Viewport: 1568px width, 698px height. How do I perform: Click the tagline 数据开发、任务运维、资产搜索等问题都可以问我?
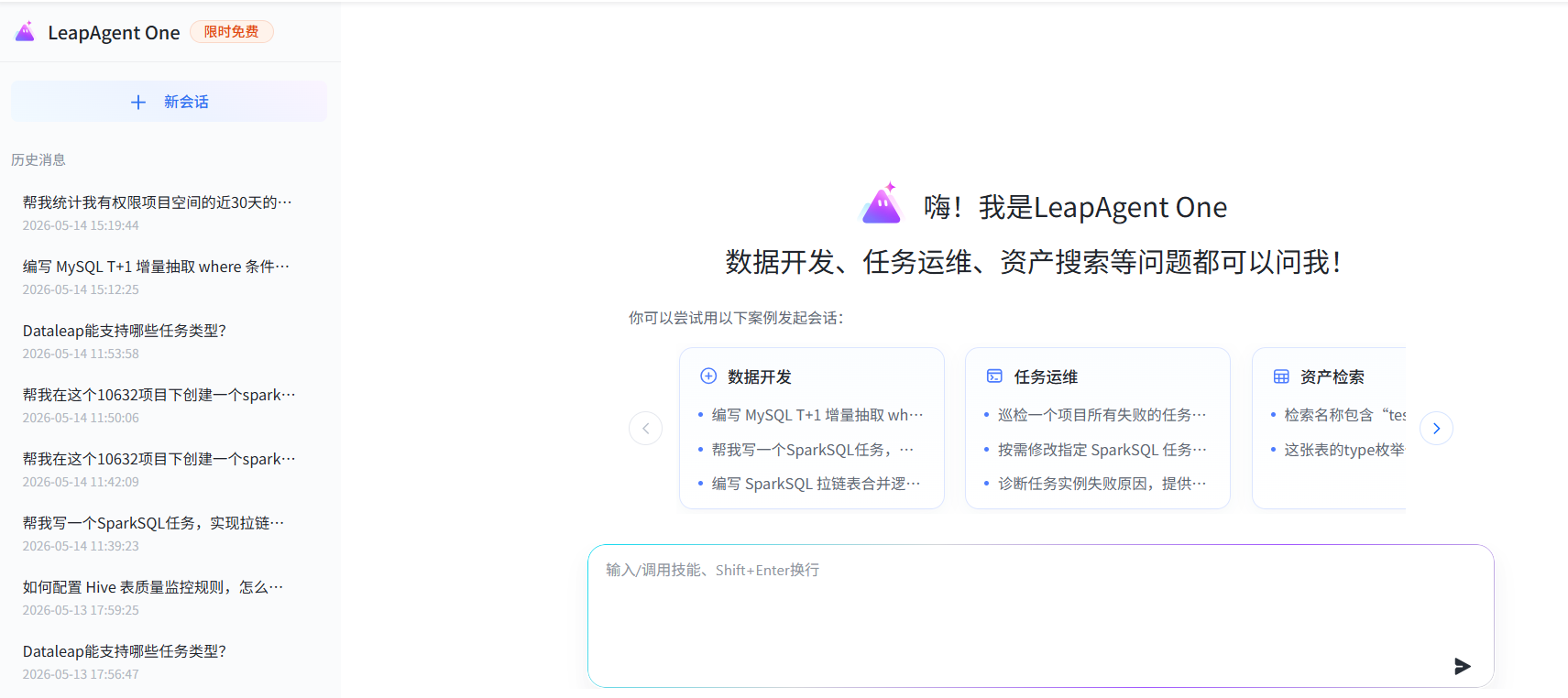(1034, 263)
